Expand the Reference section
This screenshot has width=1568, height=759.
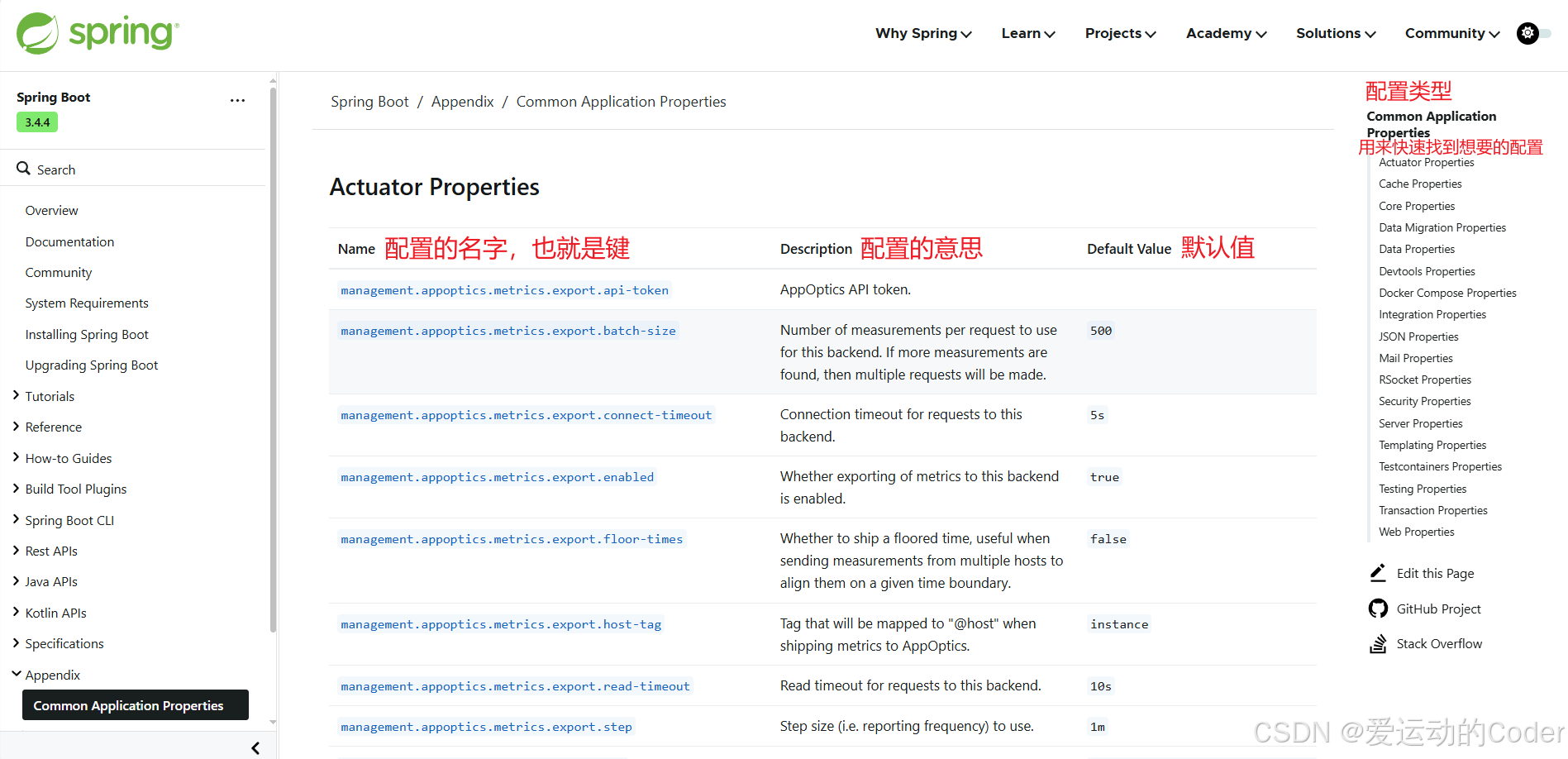coord(55,427)
